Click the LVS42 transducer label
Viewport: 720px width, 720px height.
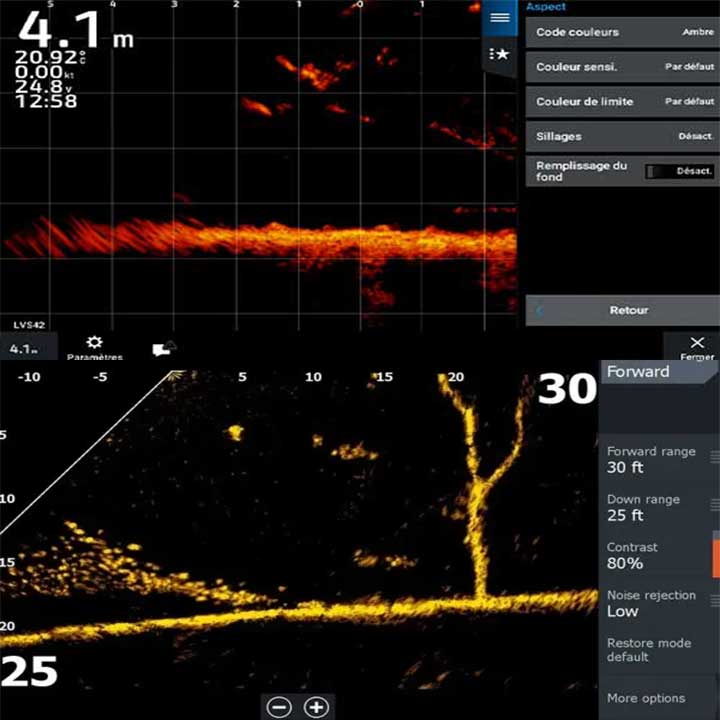29,325
